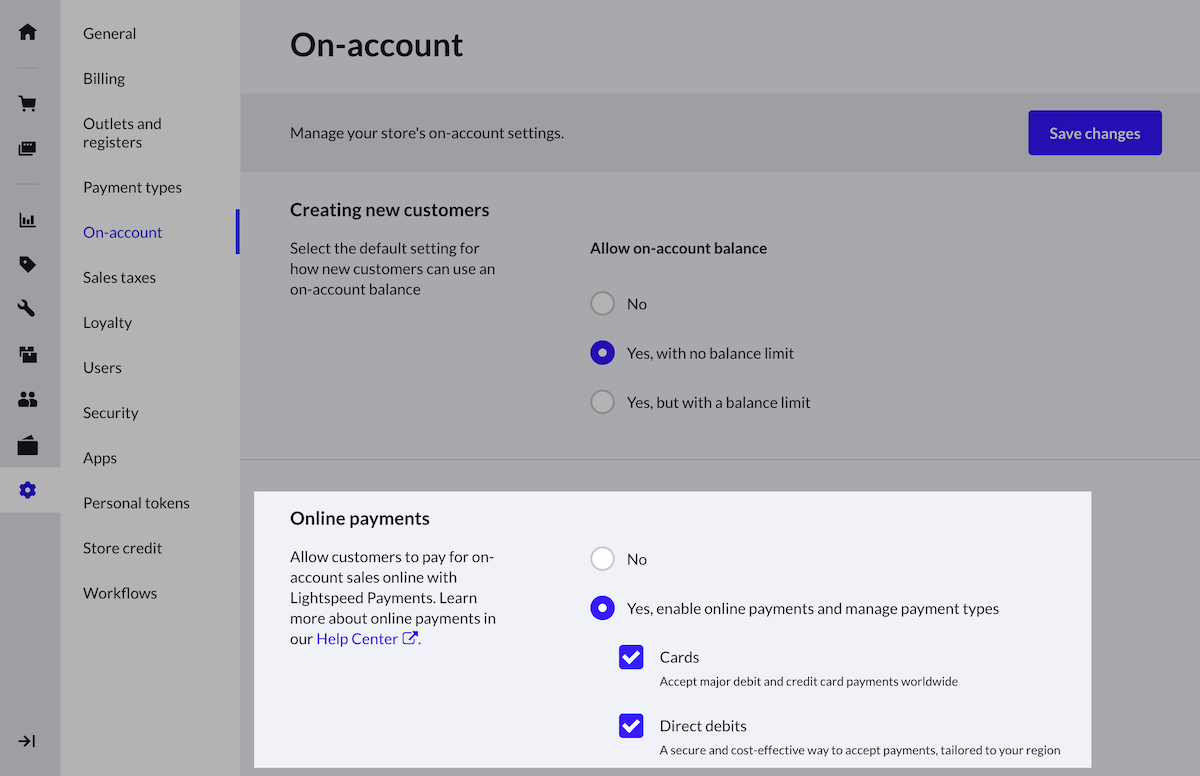Open the wrench Setup icon
The height and width of the screenshot is (776, 1200).
point(27,309)
